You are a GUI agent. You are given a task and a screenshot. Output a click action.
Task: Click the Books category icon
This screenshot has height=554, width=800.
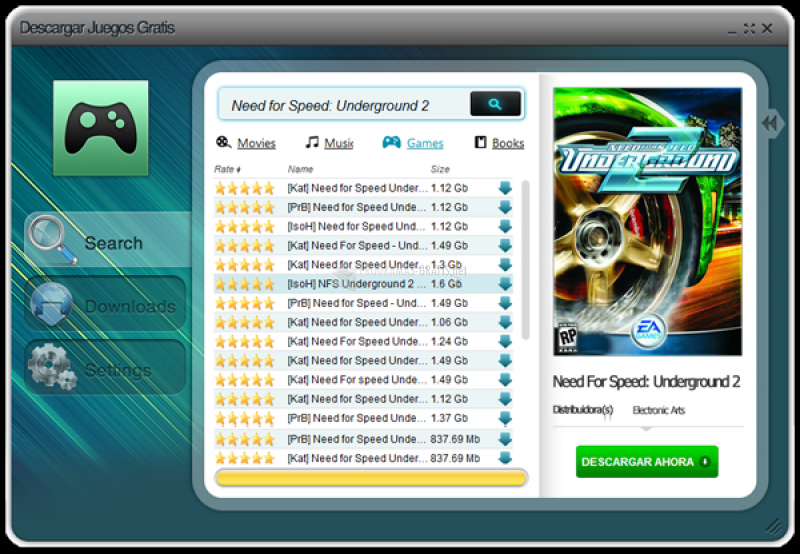coord(480,142)
